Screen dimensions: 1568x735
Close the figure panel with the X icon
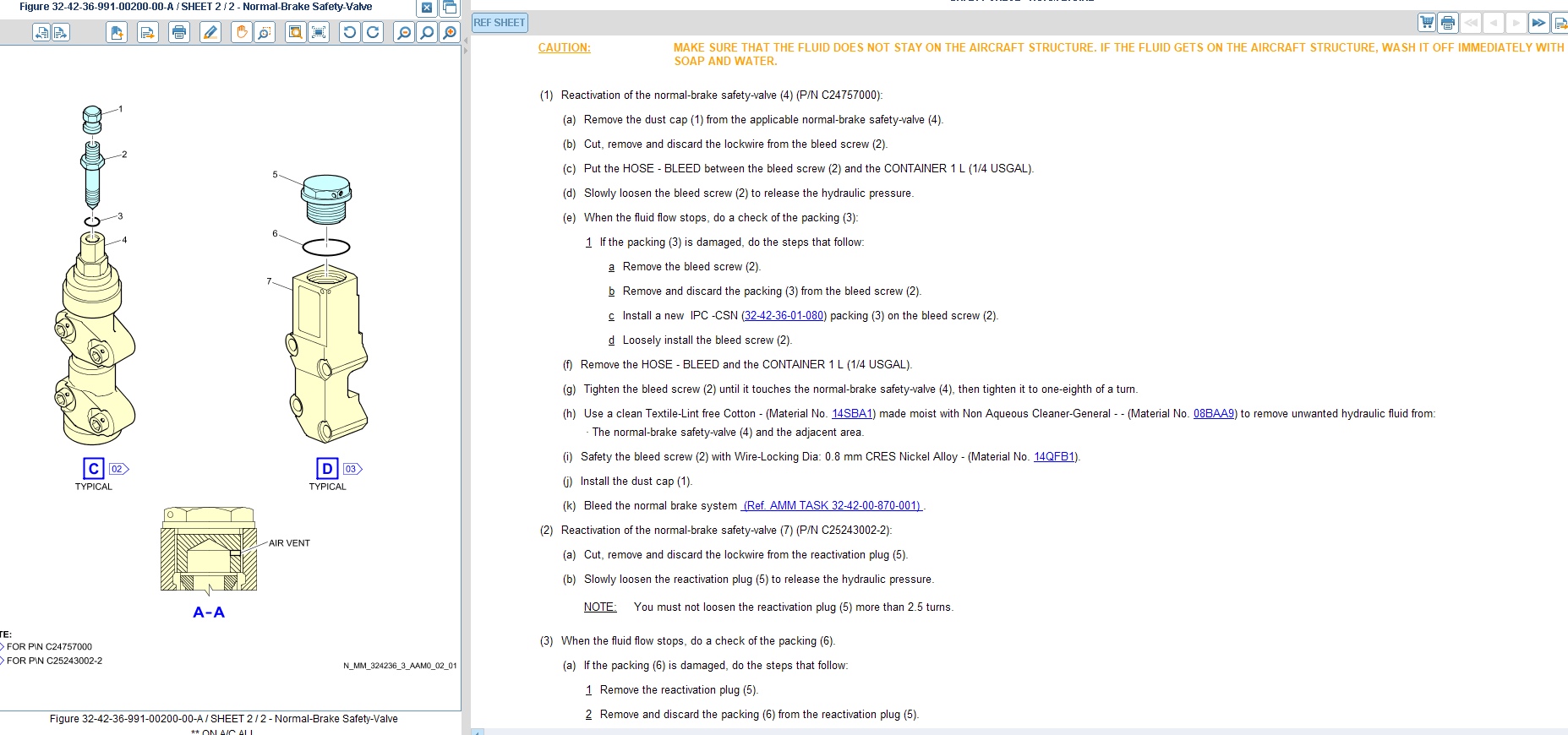[x=427, y=8]
